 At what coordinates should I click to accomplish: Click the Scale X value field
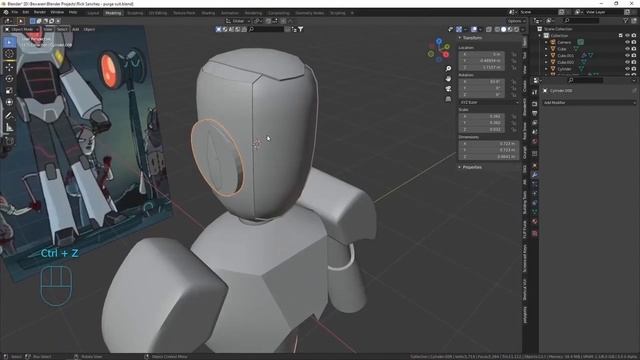coord(482,116)
